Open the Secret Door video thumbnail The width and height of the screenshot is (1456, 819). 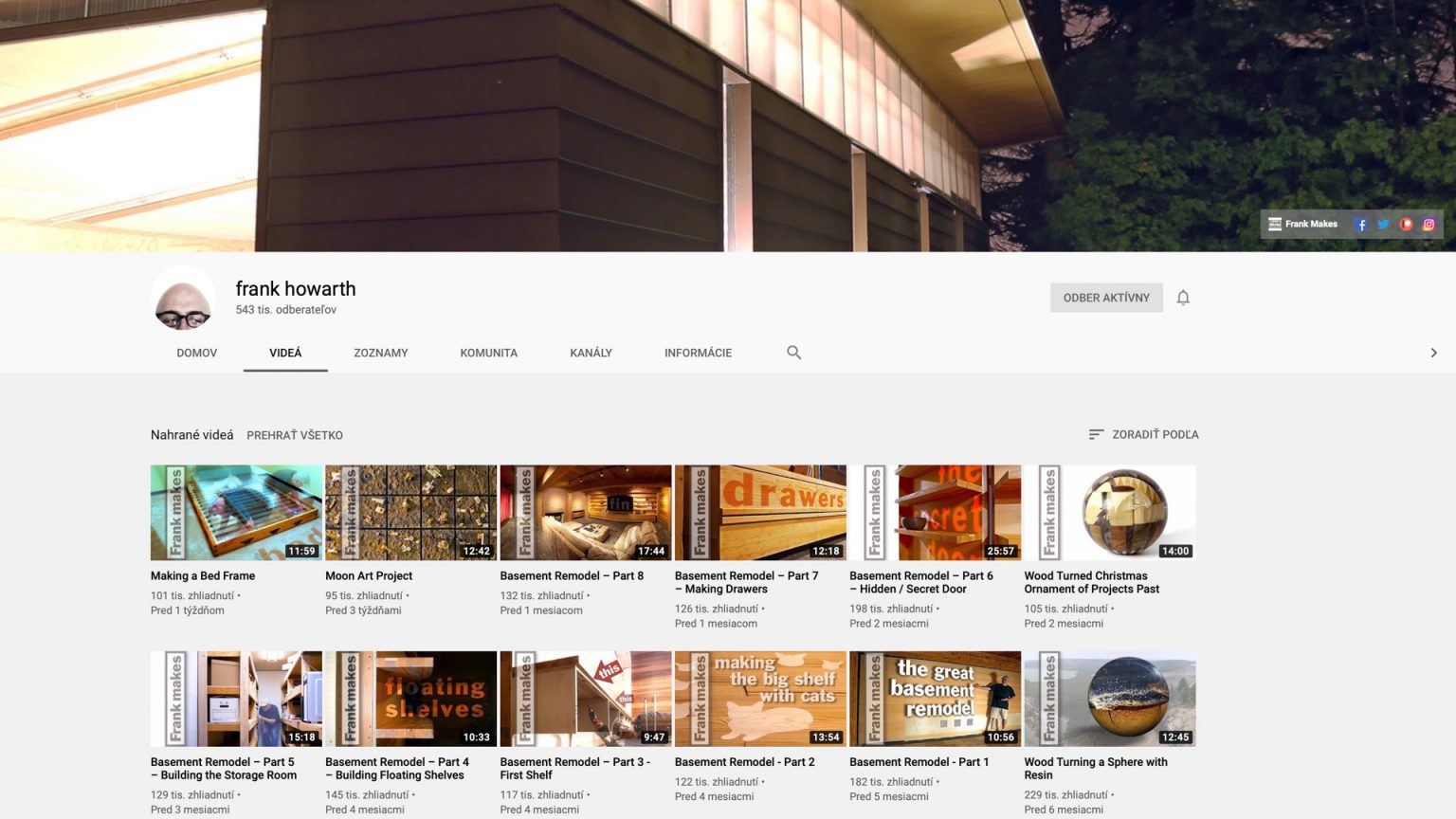point(935,513)
